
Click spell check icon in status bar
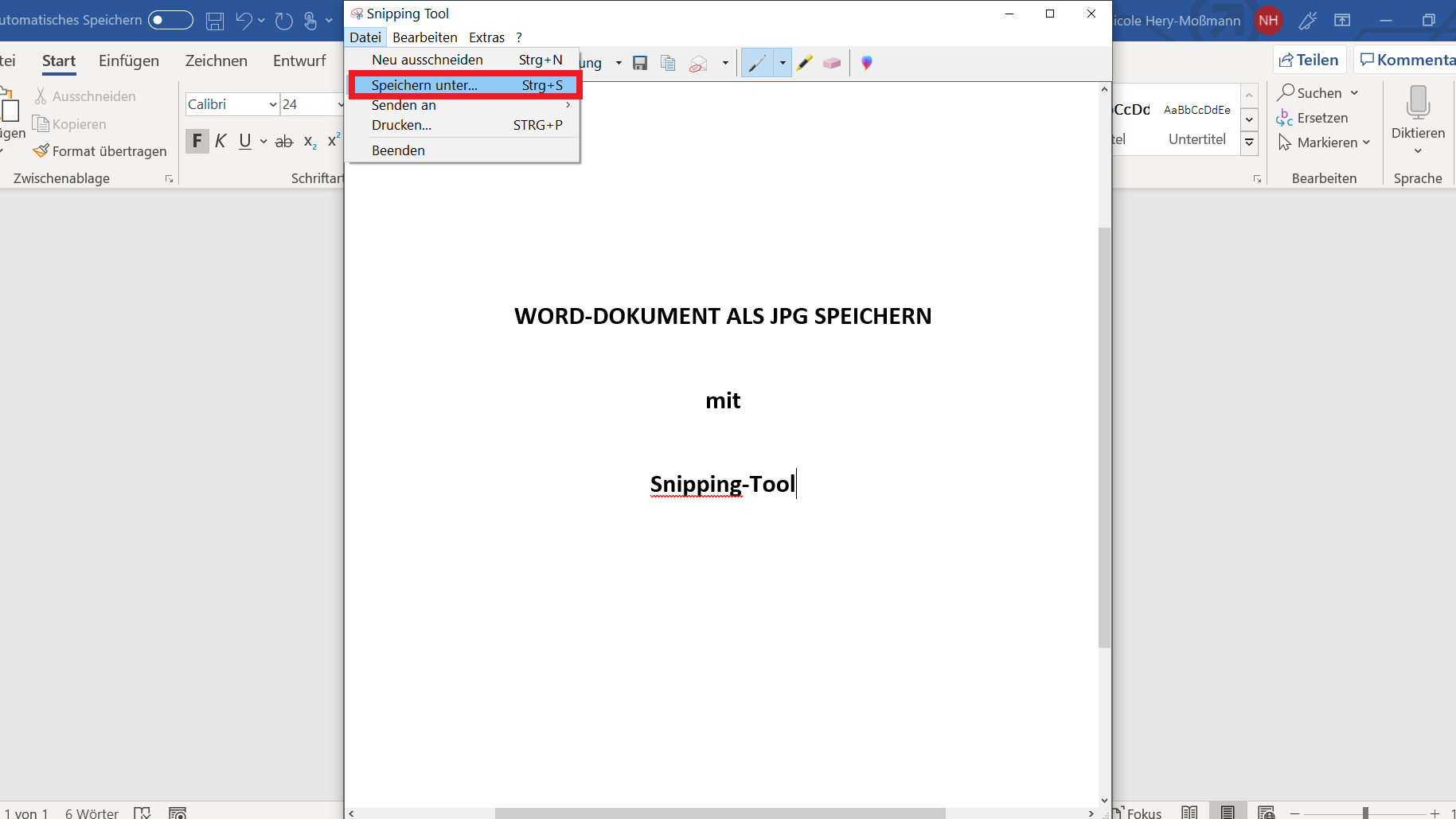click(x=142, y=813)
